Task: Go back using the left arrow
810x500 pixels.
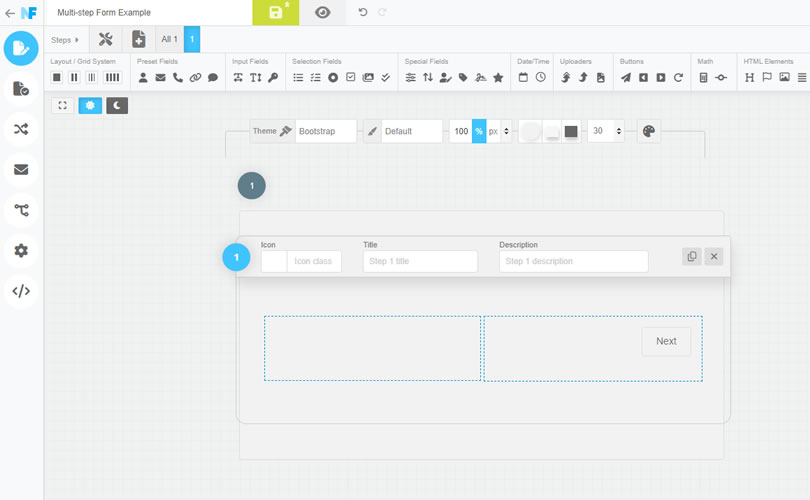Action: (x=9, y=13)
